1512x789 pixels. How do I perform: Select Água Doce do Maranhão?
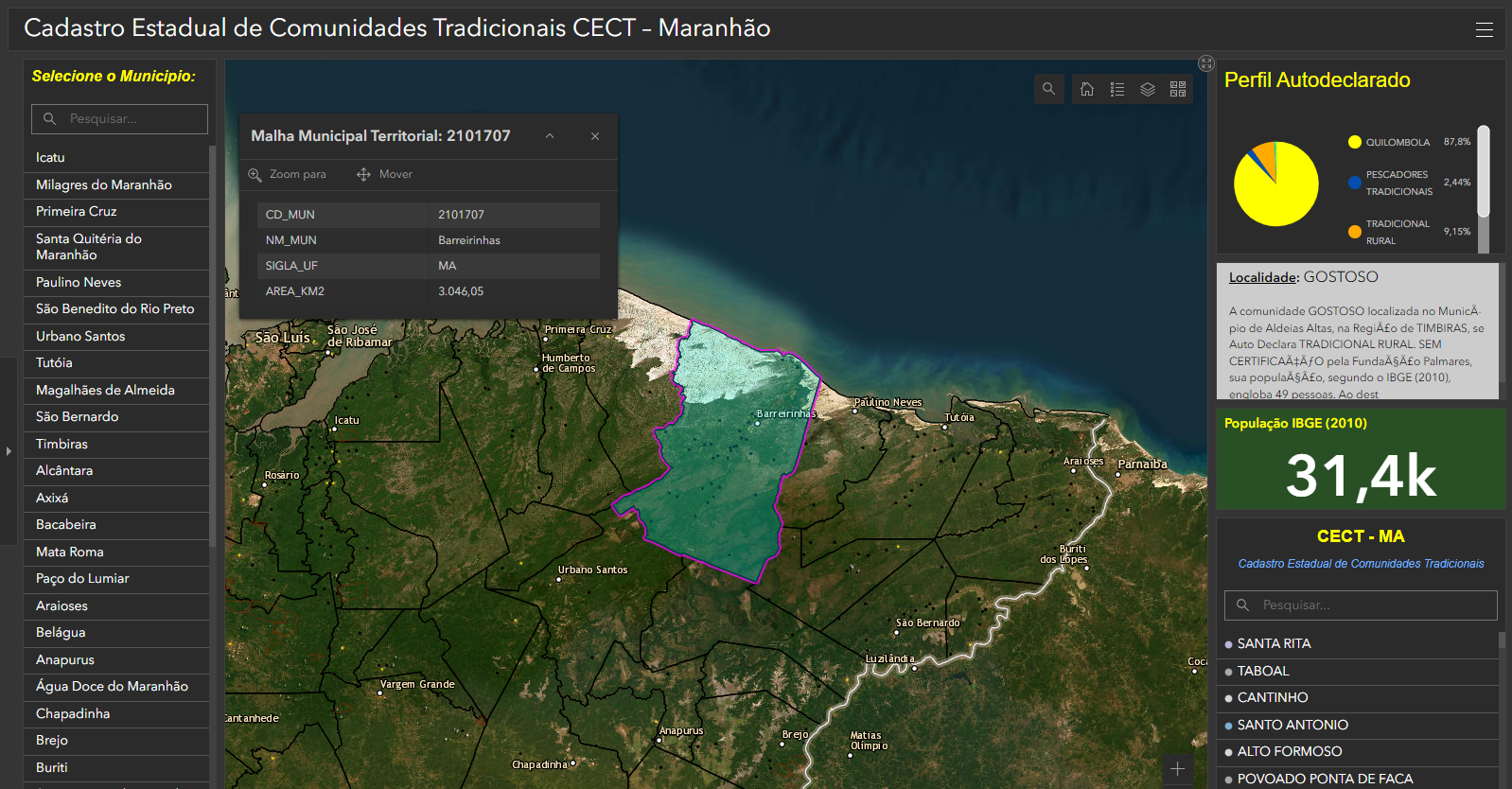tap(115, 687)
